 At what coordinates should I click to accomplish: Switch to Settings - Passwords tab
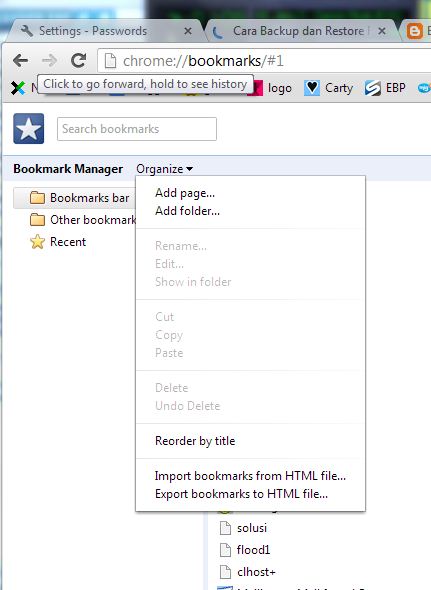[106, 31]
